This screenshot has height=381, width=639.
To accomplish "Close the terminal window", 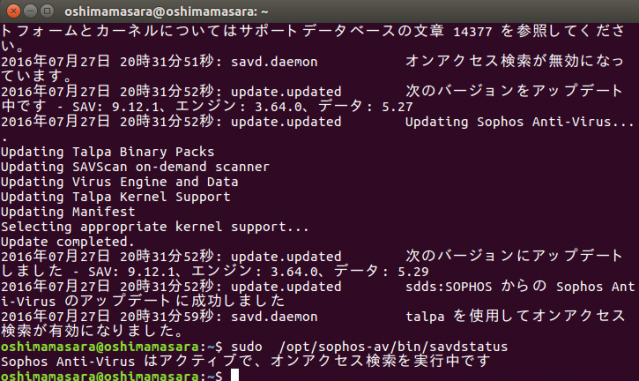I will [13, 11].
